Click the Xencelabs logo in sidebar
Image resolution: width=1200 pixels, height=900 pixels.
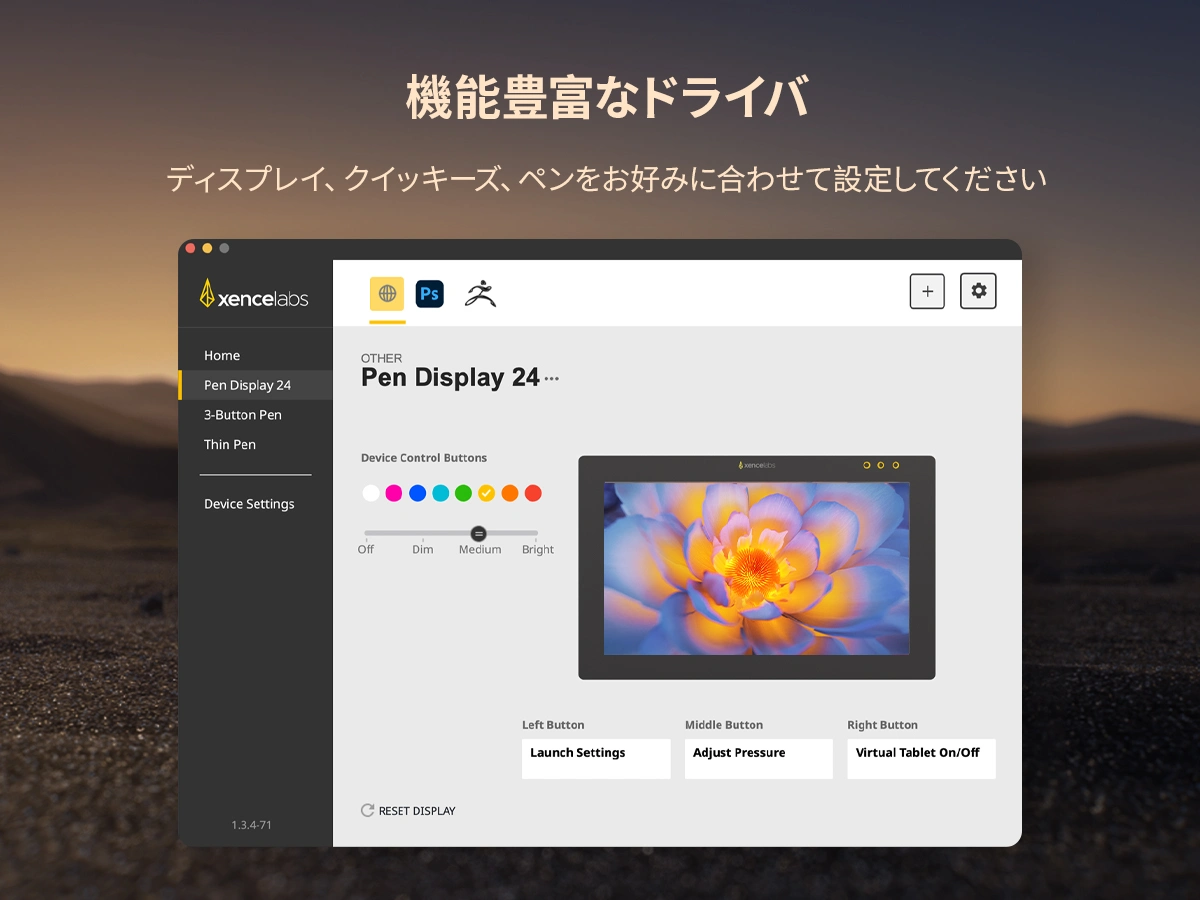pyautogui.click(x=254, y=293)
